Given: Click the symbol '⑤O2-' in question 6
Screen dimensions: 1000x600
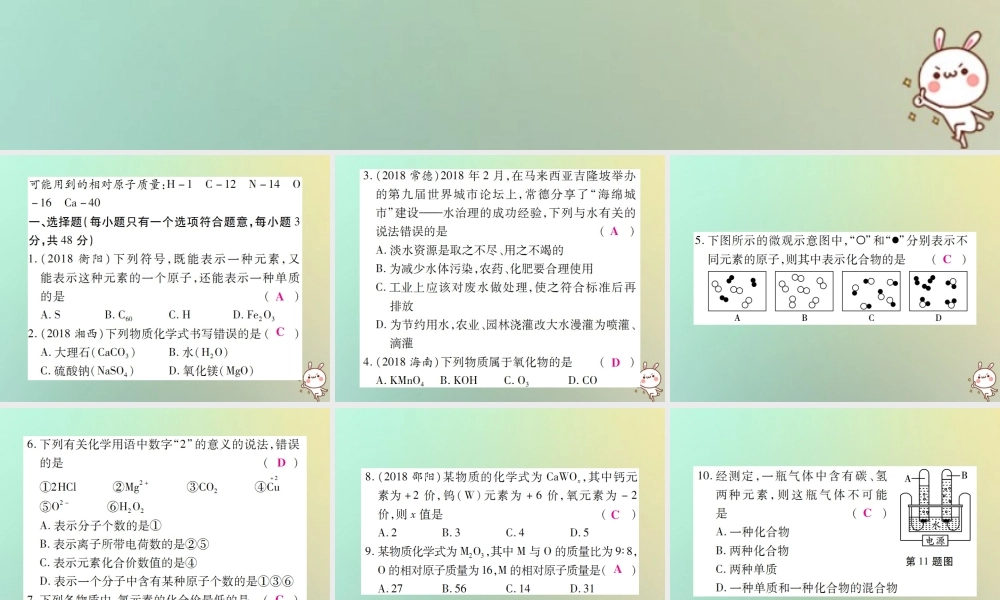Looking at the screenshot, I should pos(54,507).
